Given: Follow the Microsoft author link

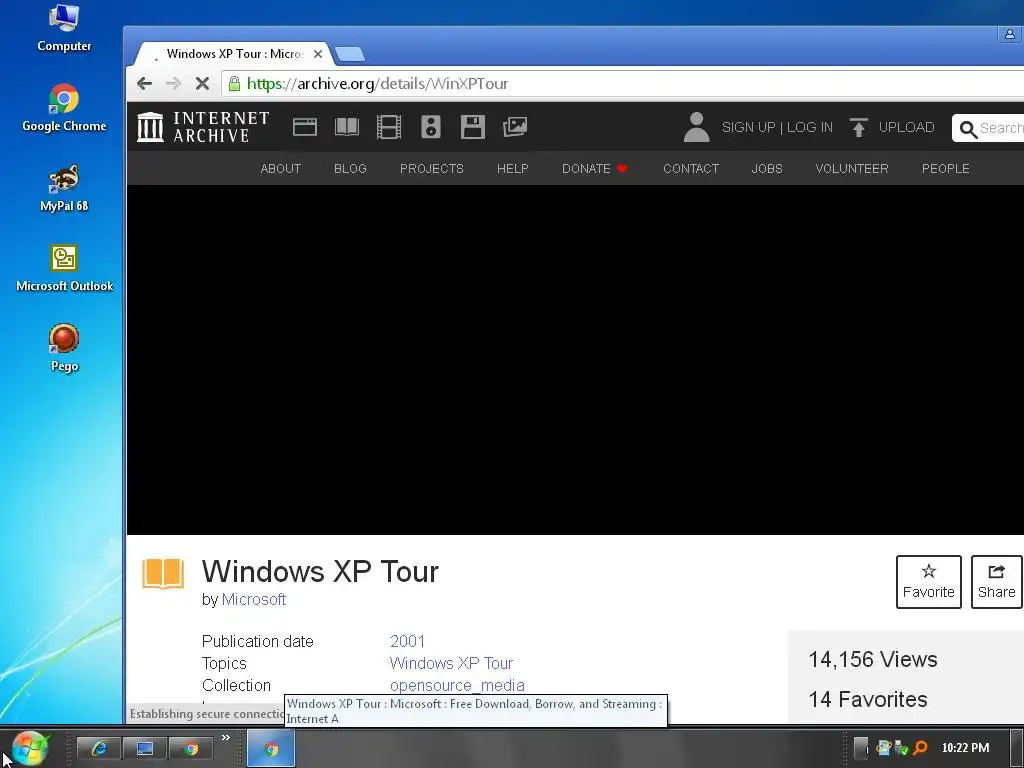Looking at the screenshot, I should tap(254, 600).
